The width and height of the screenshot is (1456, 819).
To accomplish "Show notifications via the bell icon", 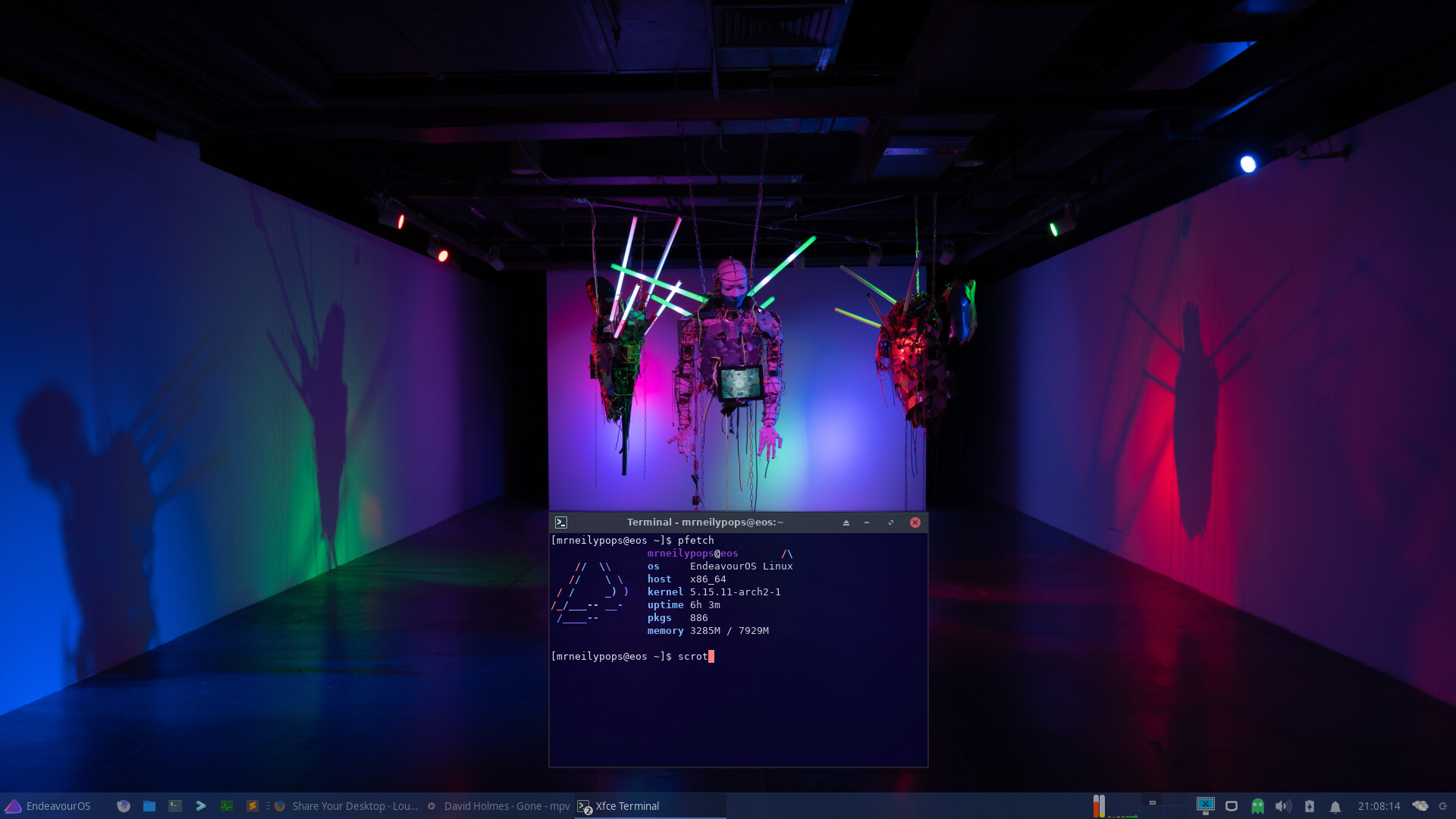I will pyautogui.click(x=1335, y=806).
